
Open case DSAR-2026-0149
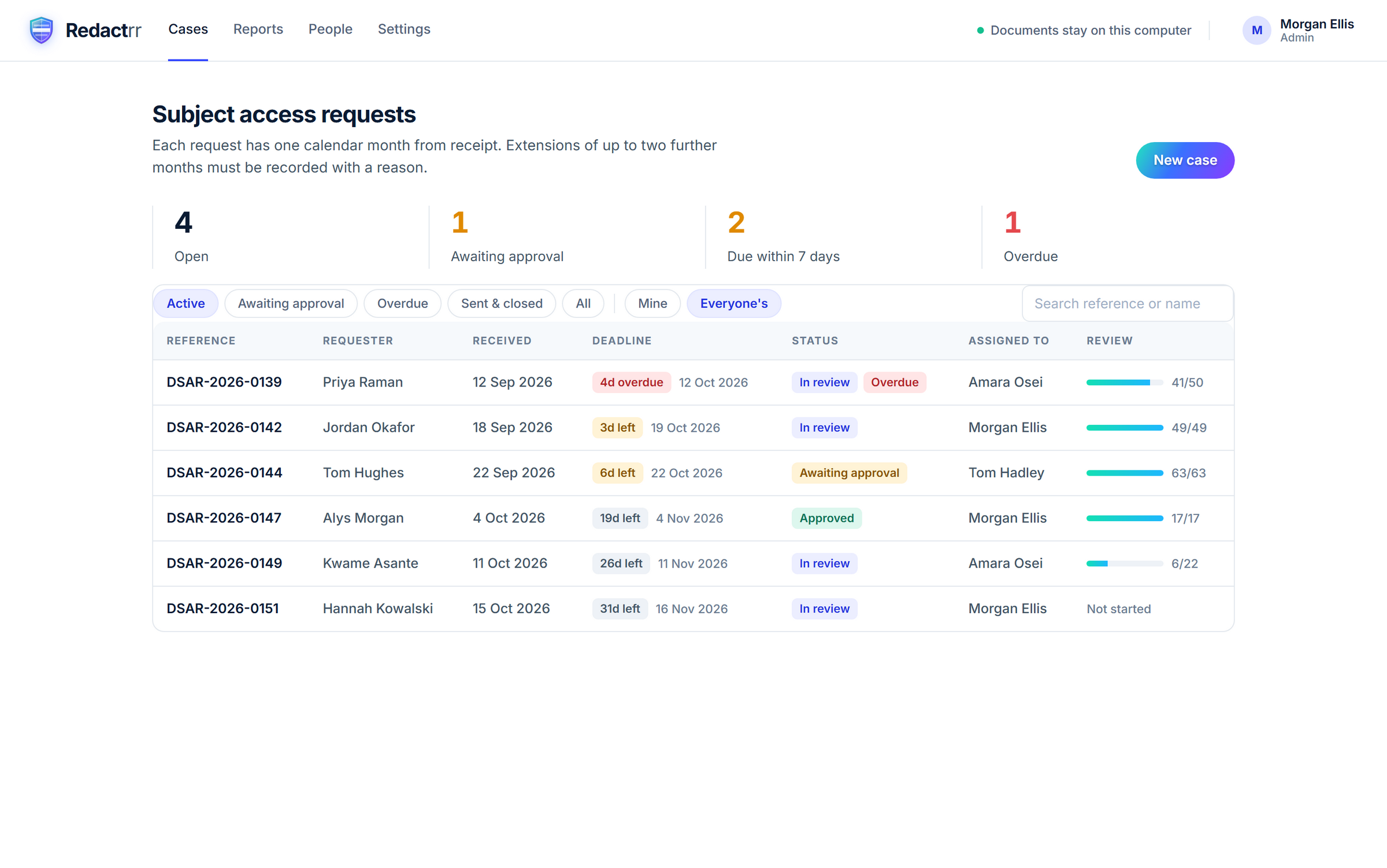pyautogui.click(x=224, y=563)
